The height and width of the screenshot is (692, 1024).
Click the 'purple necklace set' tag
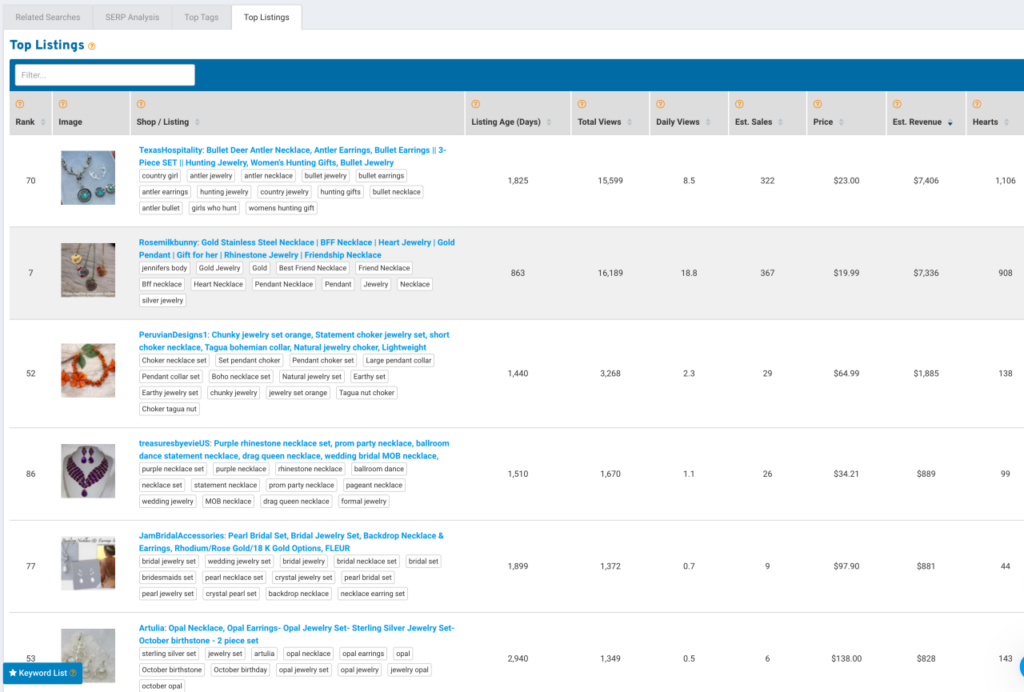coord(173,469)
